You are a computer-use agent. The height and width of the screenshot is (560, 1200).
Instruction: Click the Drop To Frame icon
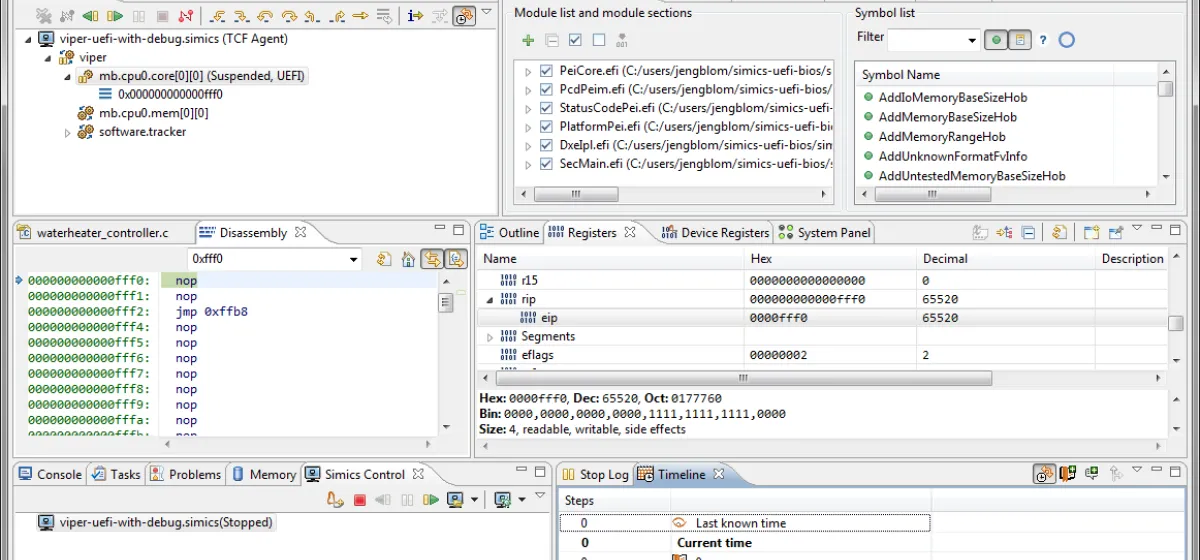point(383,16)
